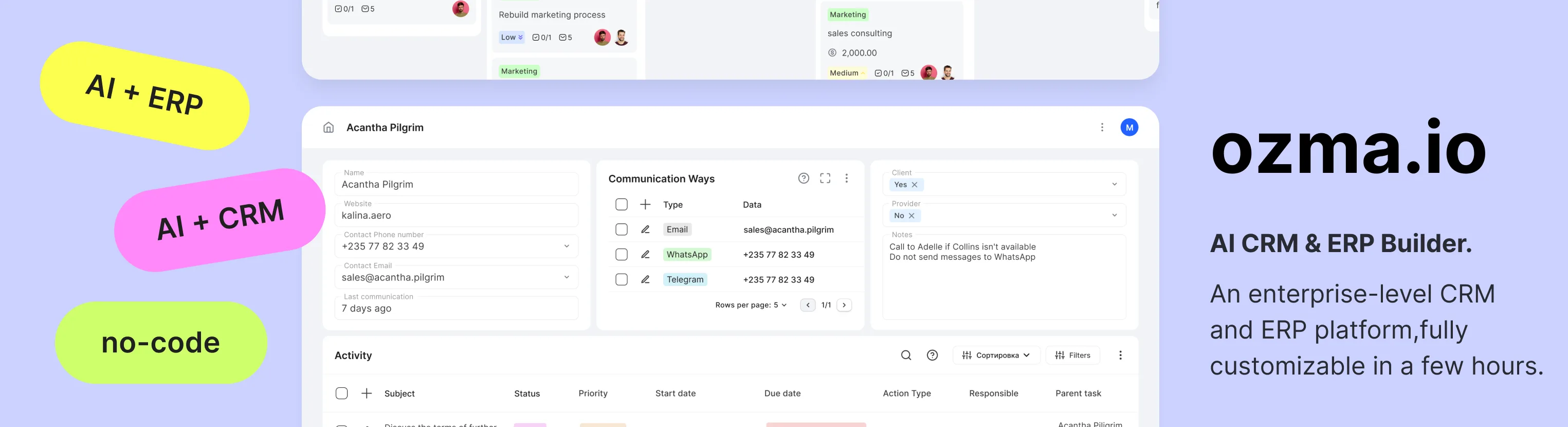Screen dimensions: 1568x427
Task: Sort by the Responsible column header
Action: 993,394
